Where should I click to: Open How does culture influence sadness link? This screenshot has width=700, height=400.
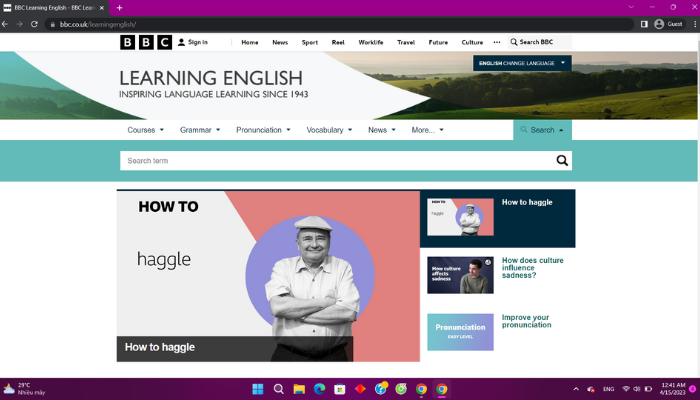533,267
